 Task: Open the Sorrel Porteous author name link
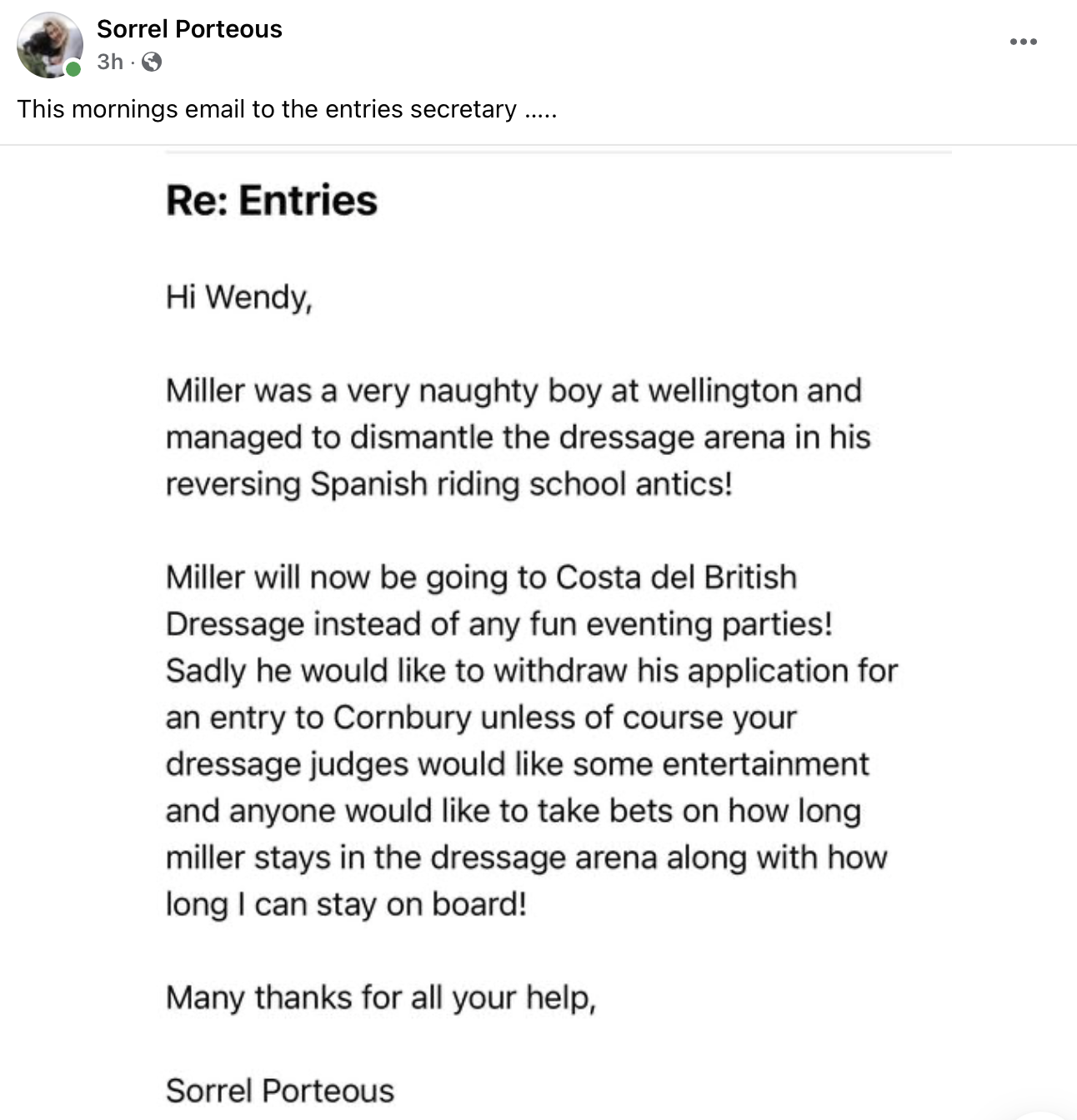189,29
